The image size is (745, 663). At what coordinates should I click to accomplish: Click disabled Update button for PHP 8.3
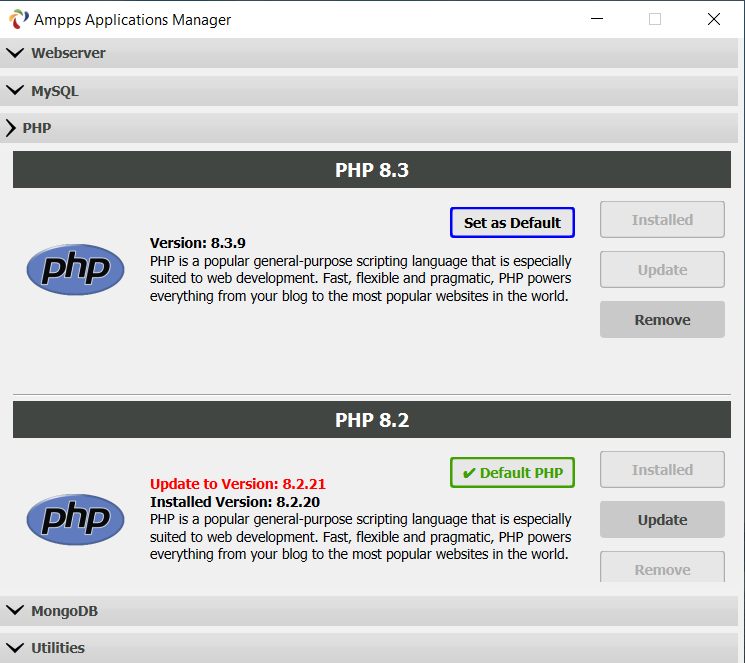click(x=662, y=269)
